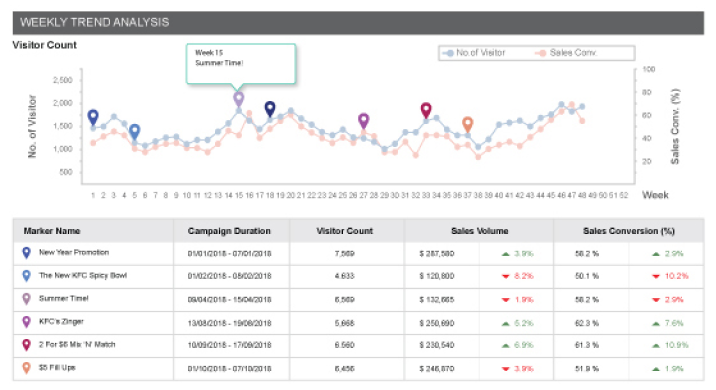
Task: Select the crimson marker pin at week 33
Action: pyautogui.click(x=426, y=110)
